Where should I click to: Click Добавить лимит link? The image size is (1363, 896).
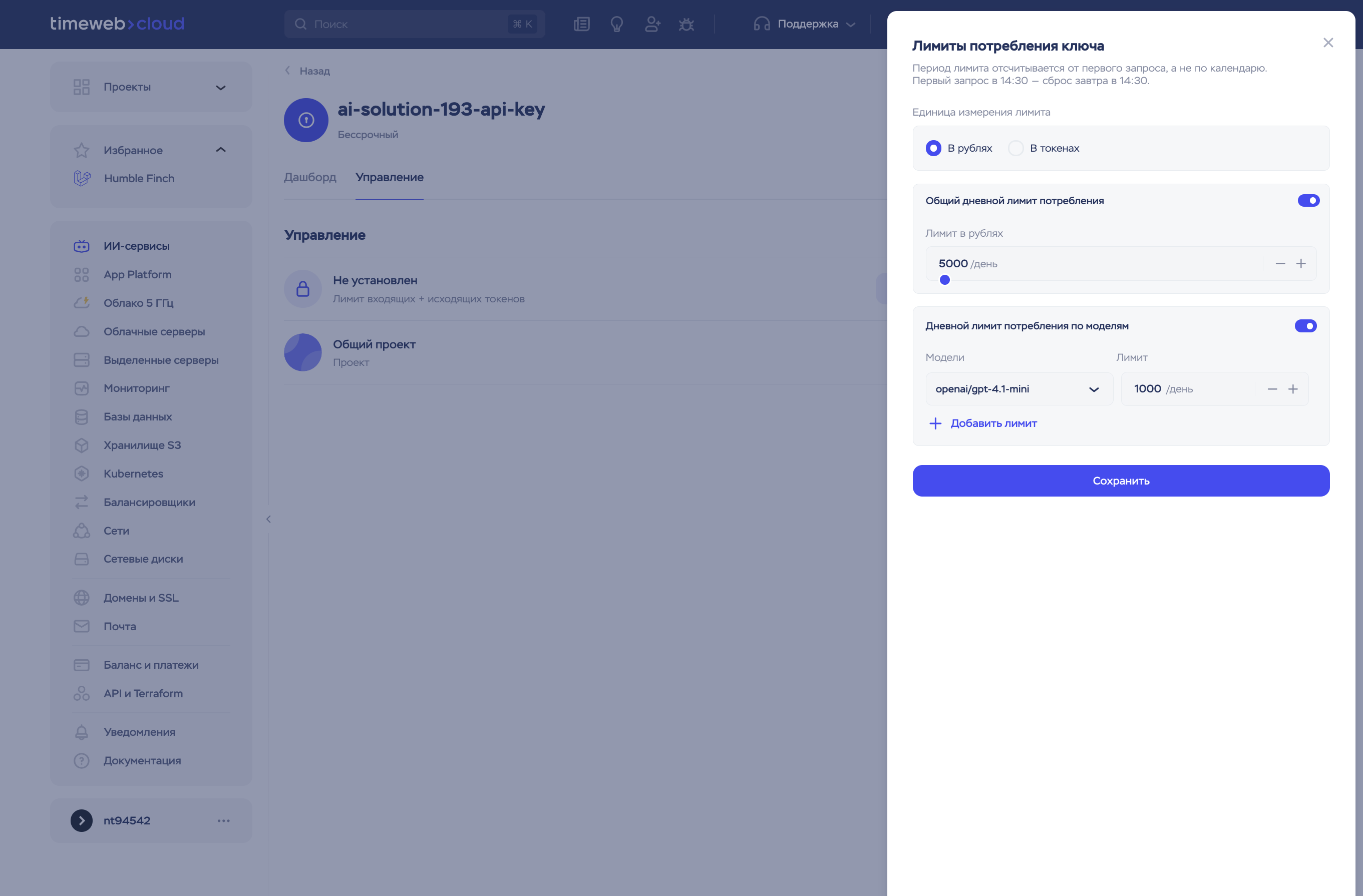pos(983,423)
